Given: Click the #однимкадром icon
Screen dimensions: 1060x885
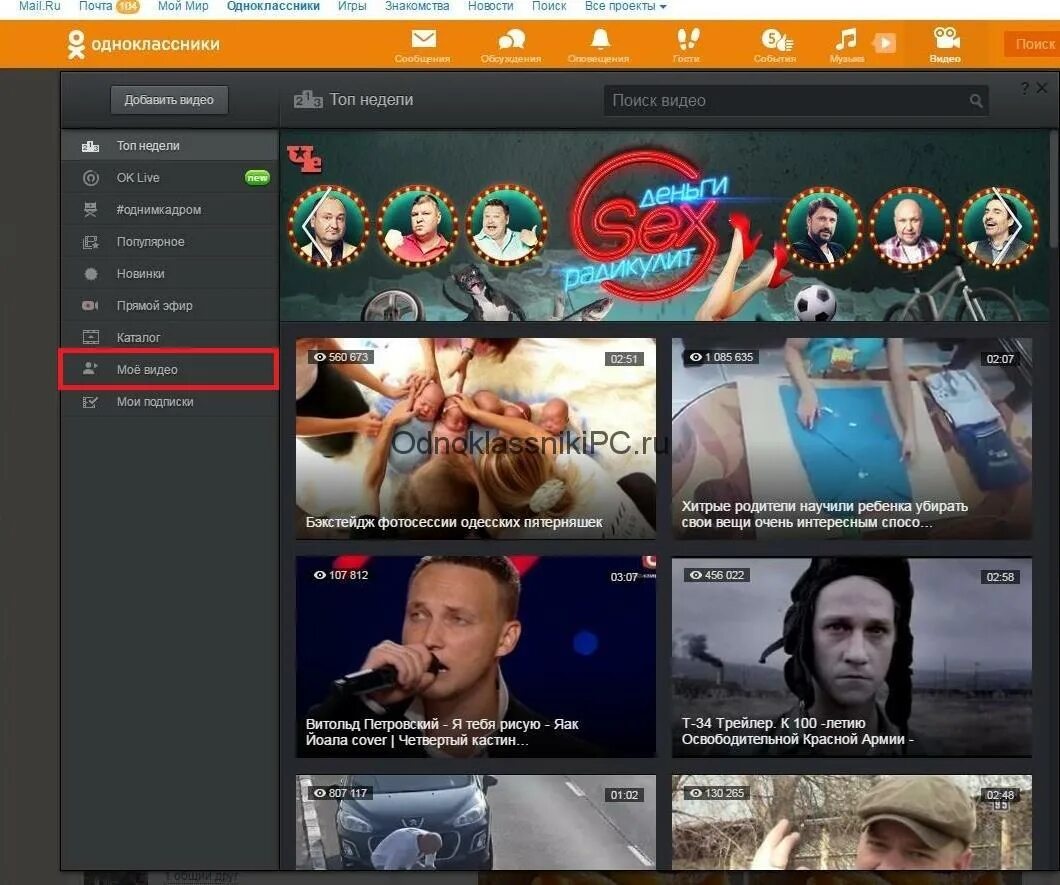Looking at the screenshot, I should pyautogui.click(x=91, y=210).
